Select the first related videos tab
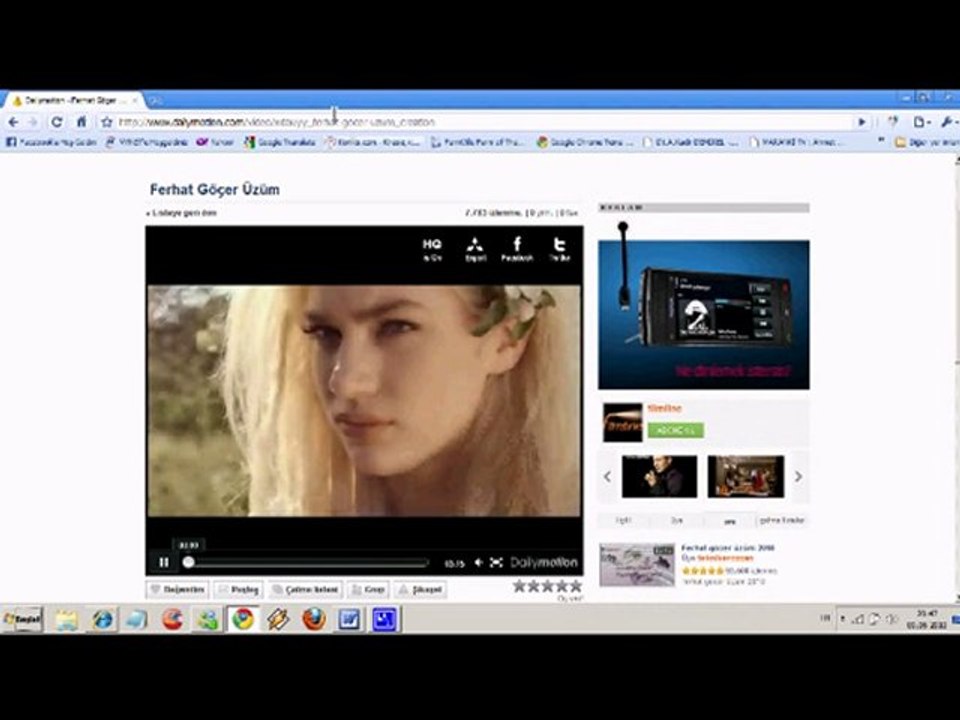Viewport: 960px width, 720px height. tap(623, 520)
